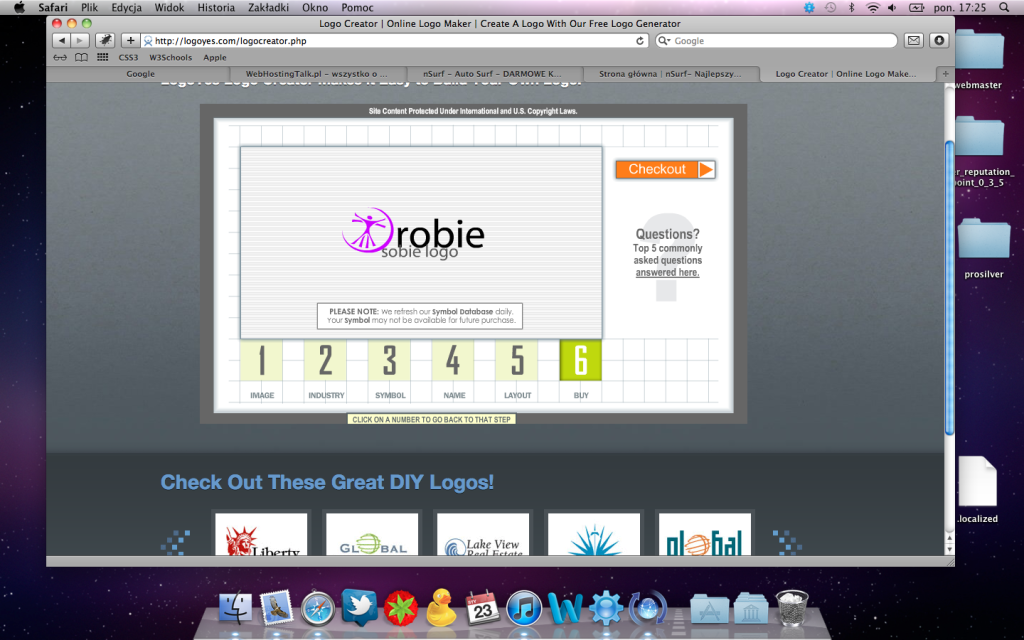Open Cyberduck yellow duck in Dock
This screenshot has height=640, width=1024.
(x=441, y=608)
